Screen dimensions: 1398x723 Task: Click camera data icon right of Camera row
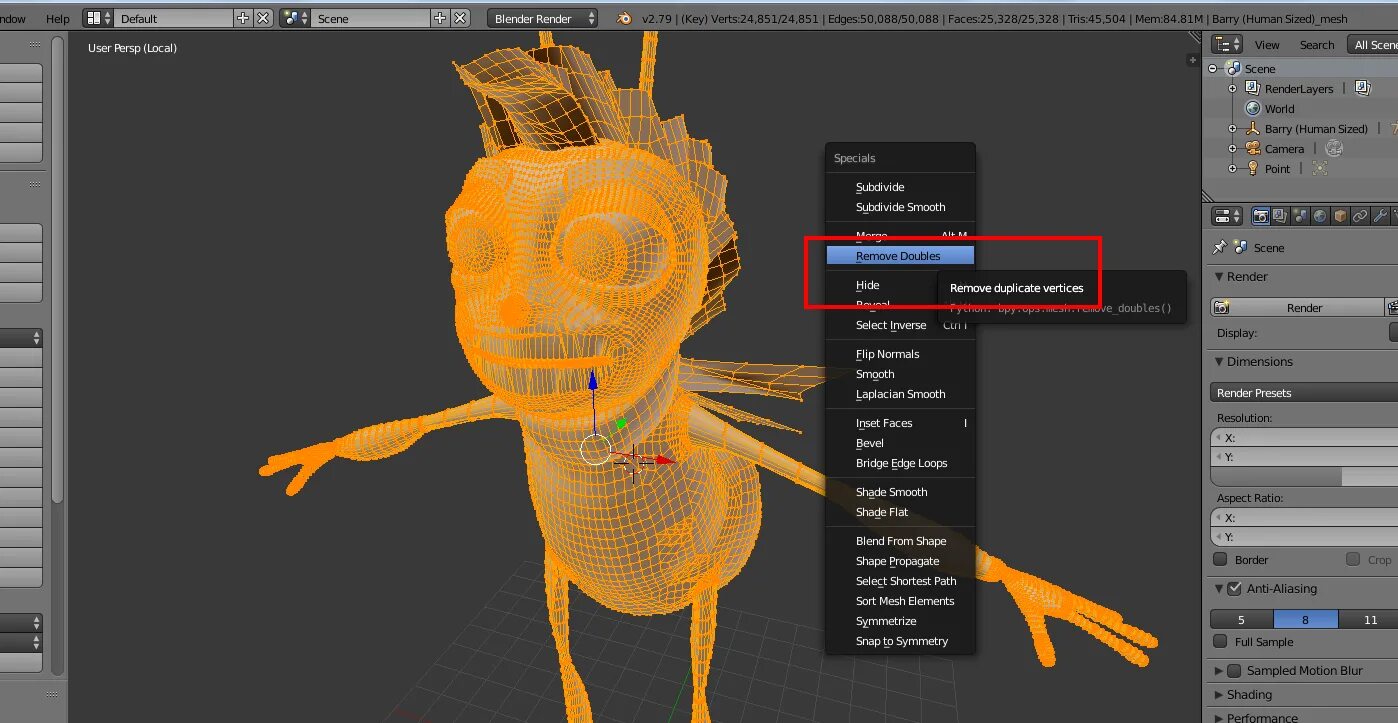pyautogui.click(x=1334, y=148)
